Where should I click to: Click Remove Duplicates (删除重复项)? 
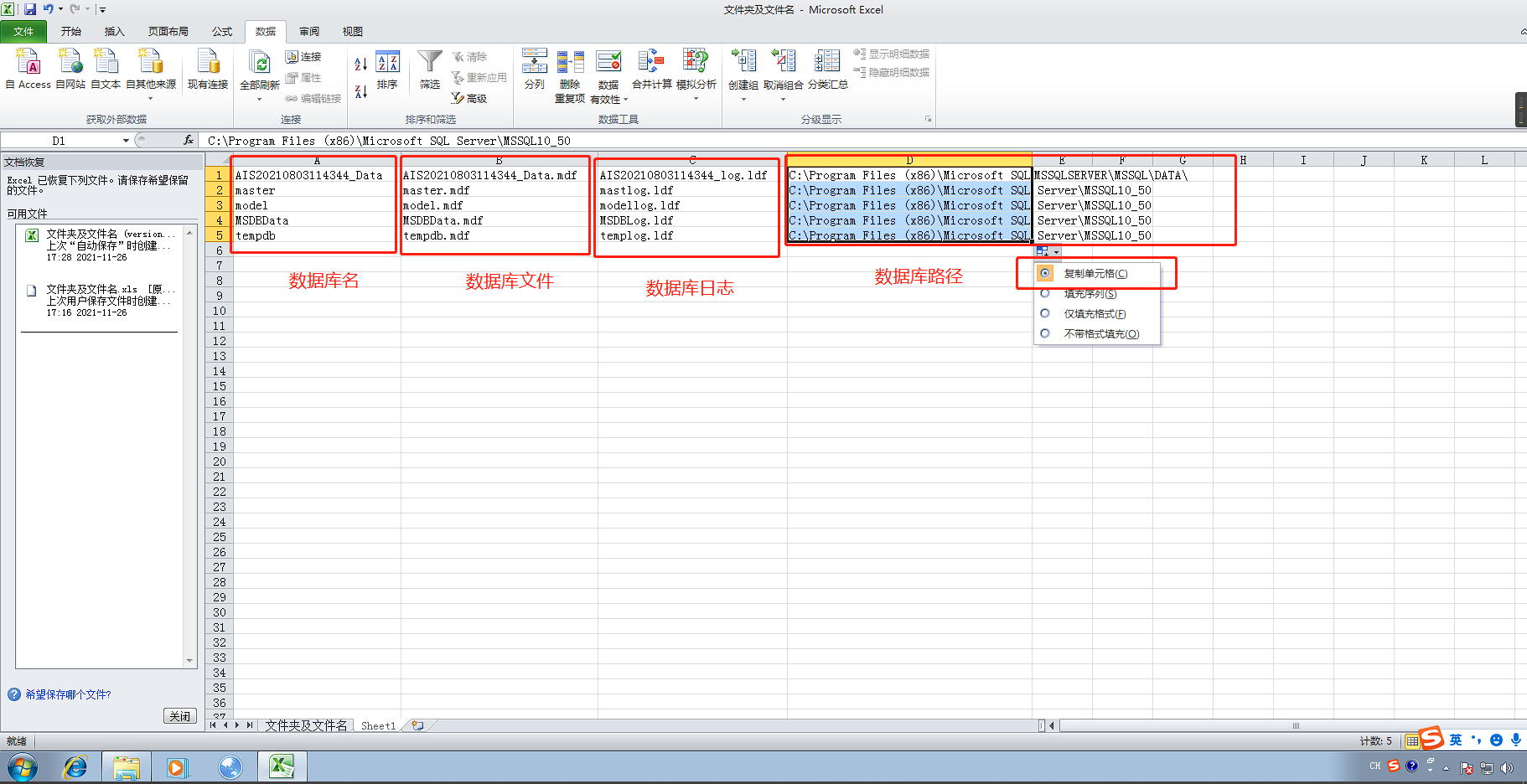(570, 75)
